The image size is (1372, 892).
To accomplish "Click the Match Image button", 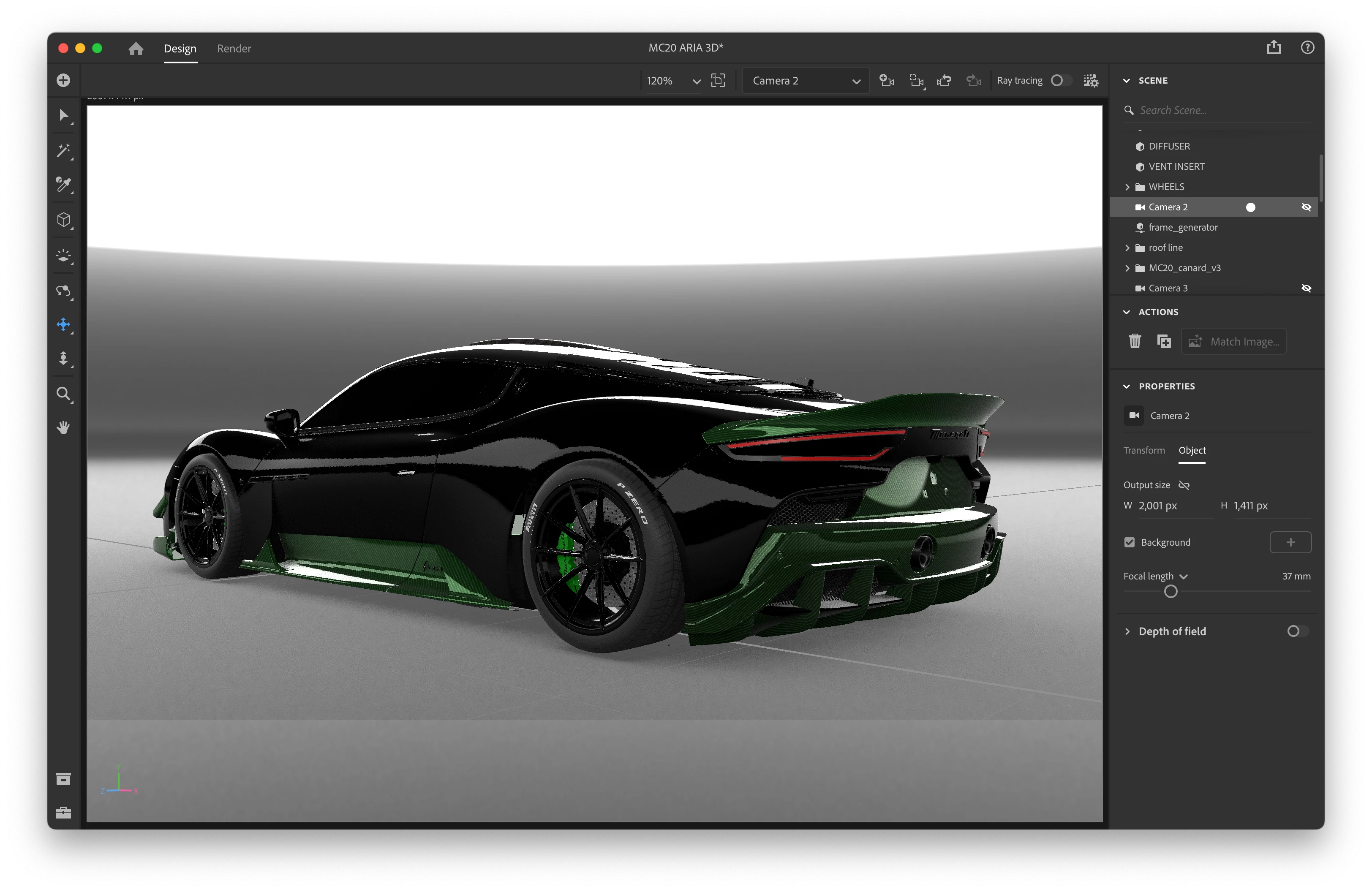I will tap(1233, 341).
